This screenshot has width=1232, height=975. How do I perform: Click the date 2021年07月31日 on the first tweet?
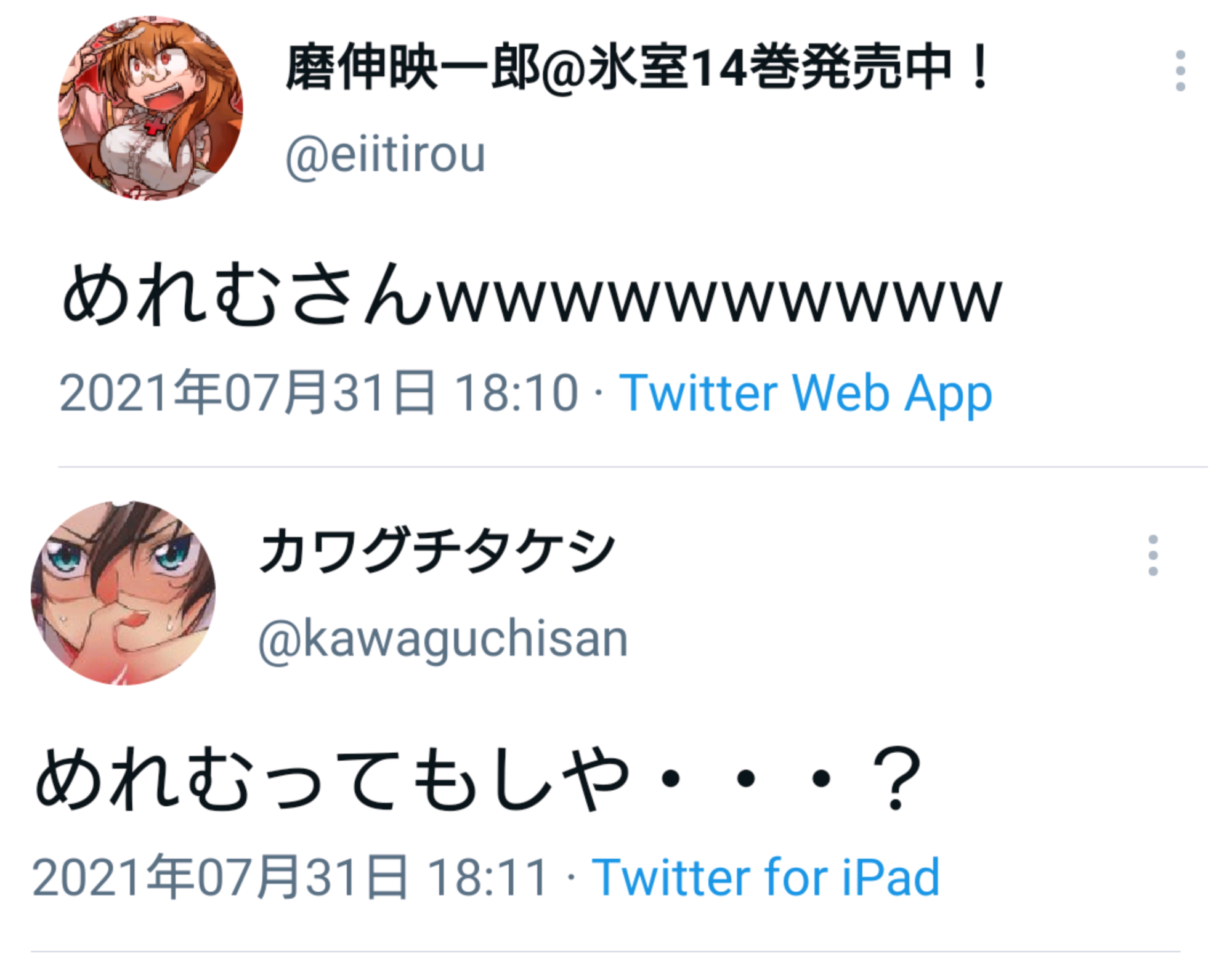248,393
